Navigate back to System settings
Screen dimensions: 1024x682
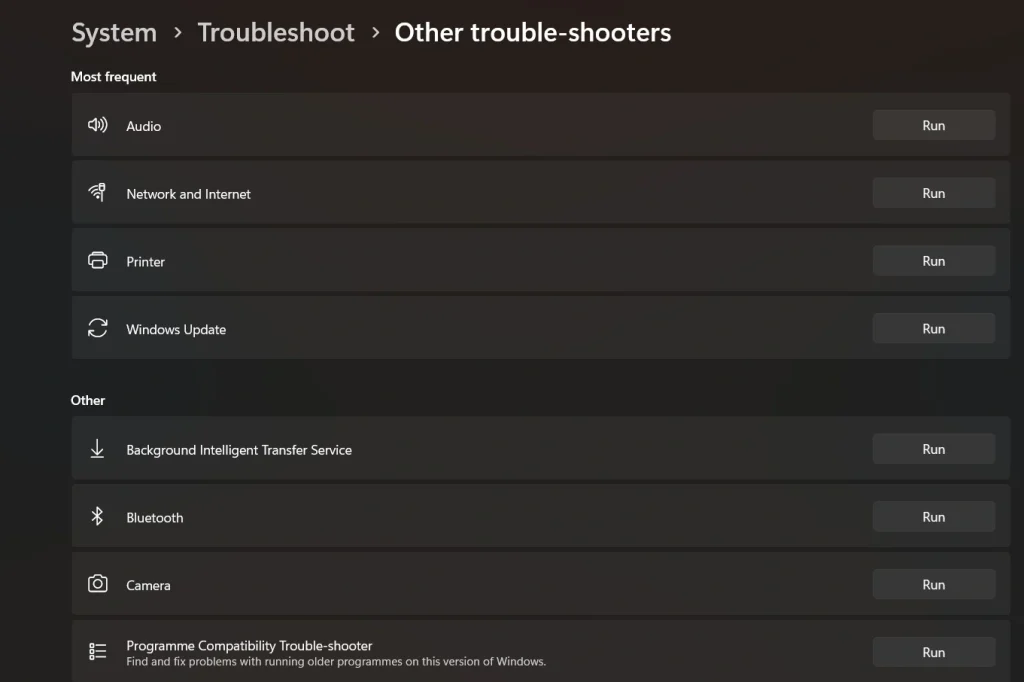(113, 32)
